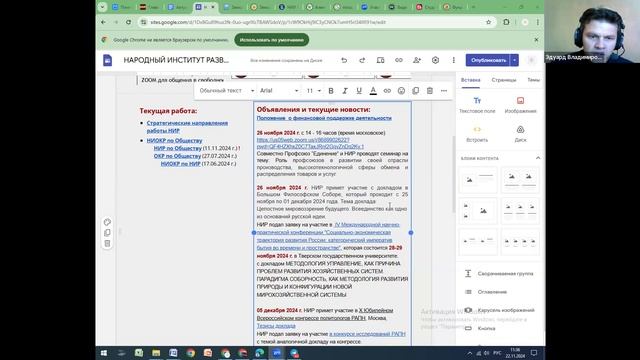Open the financial support regulation link
640x360 pixels.
(x=324, y=118)
